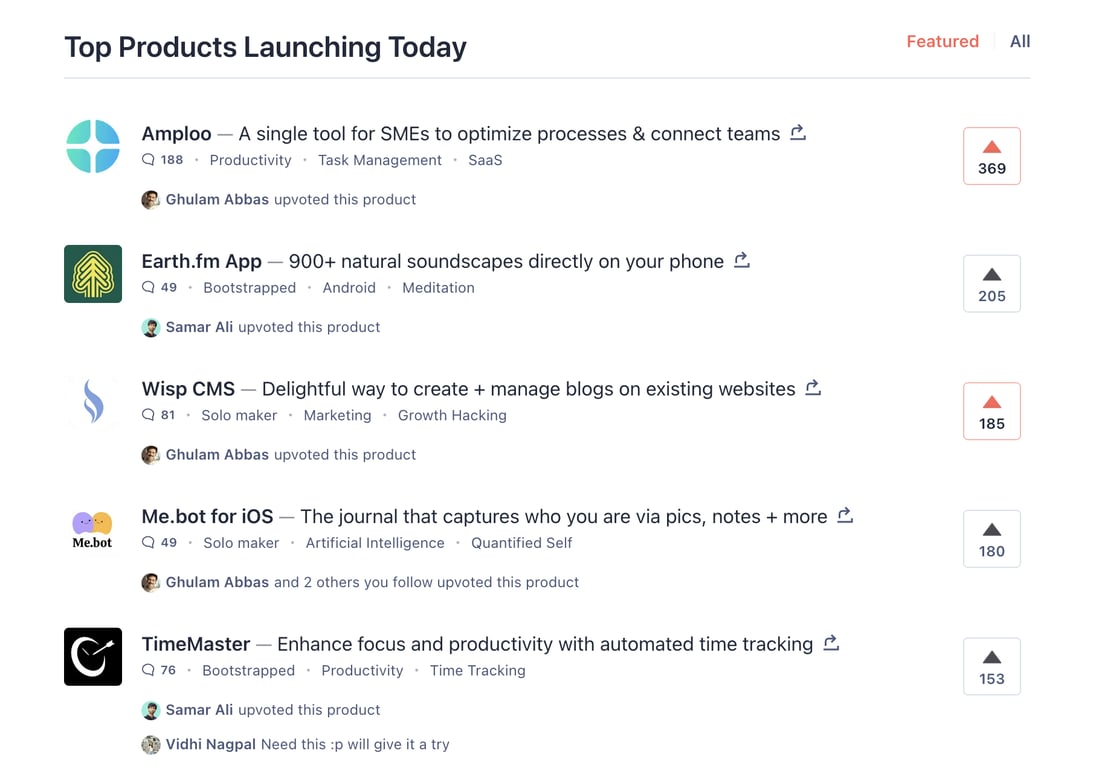Open Amploo in new tab via share icon

click(x=798, y=132)
